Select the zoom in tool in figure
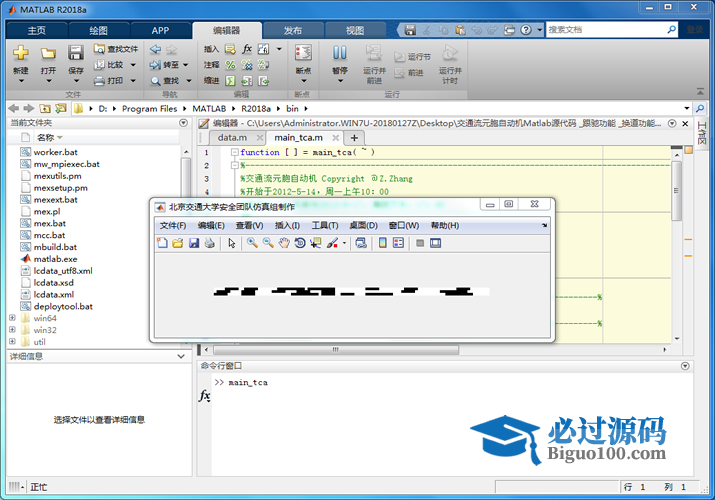The width and height of the screenshot is (715, 500). point(252,243)
